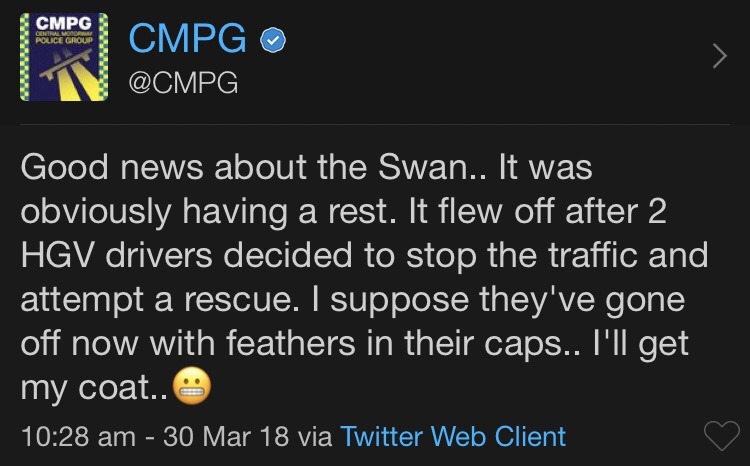This screenshot has height=466, width=750.
Task: Open the Twitter Web Client link
Action: click(452, 436)
